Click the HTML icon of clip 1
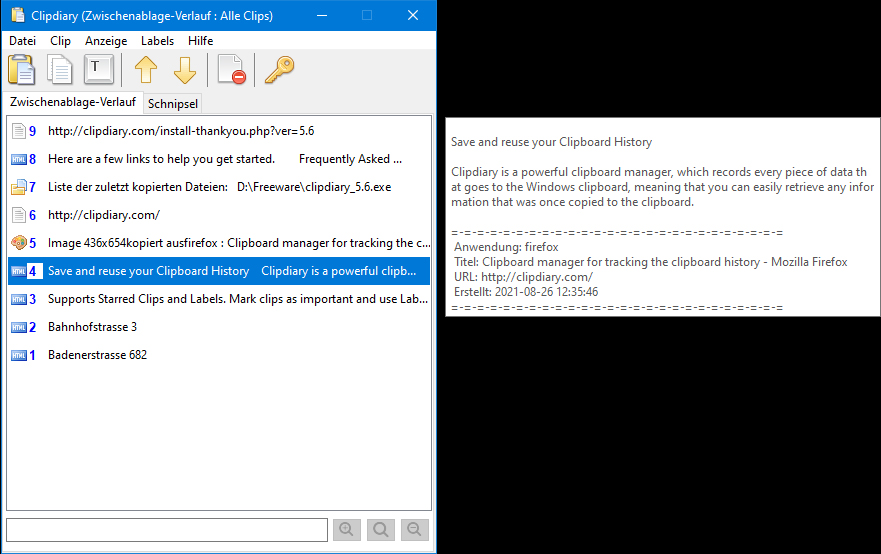The height and width of the screenshot is (554, 881). (x=19, y=355)
